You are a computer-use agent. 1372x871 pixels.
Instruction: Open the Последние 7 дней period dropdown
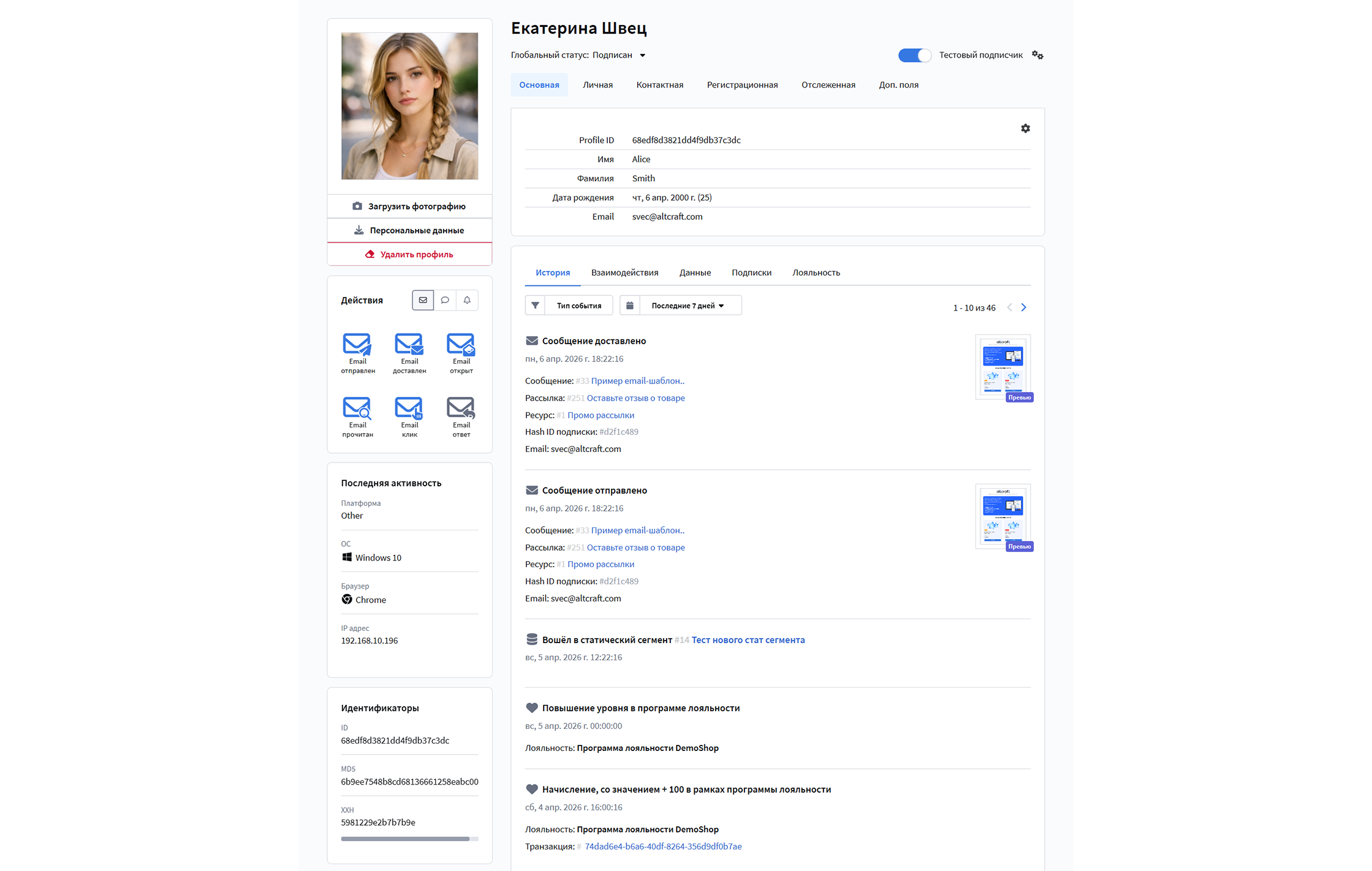click(x=690, y=306)
